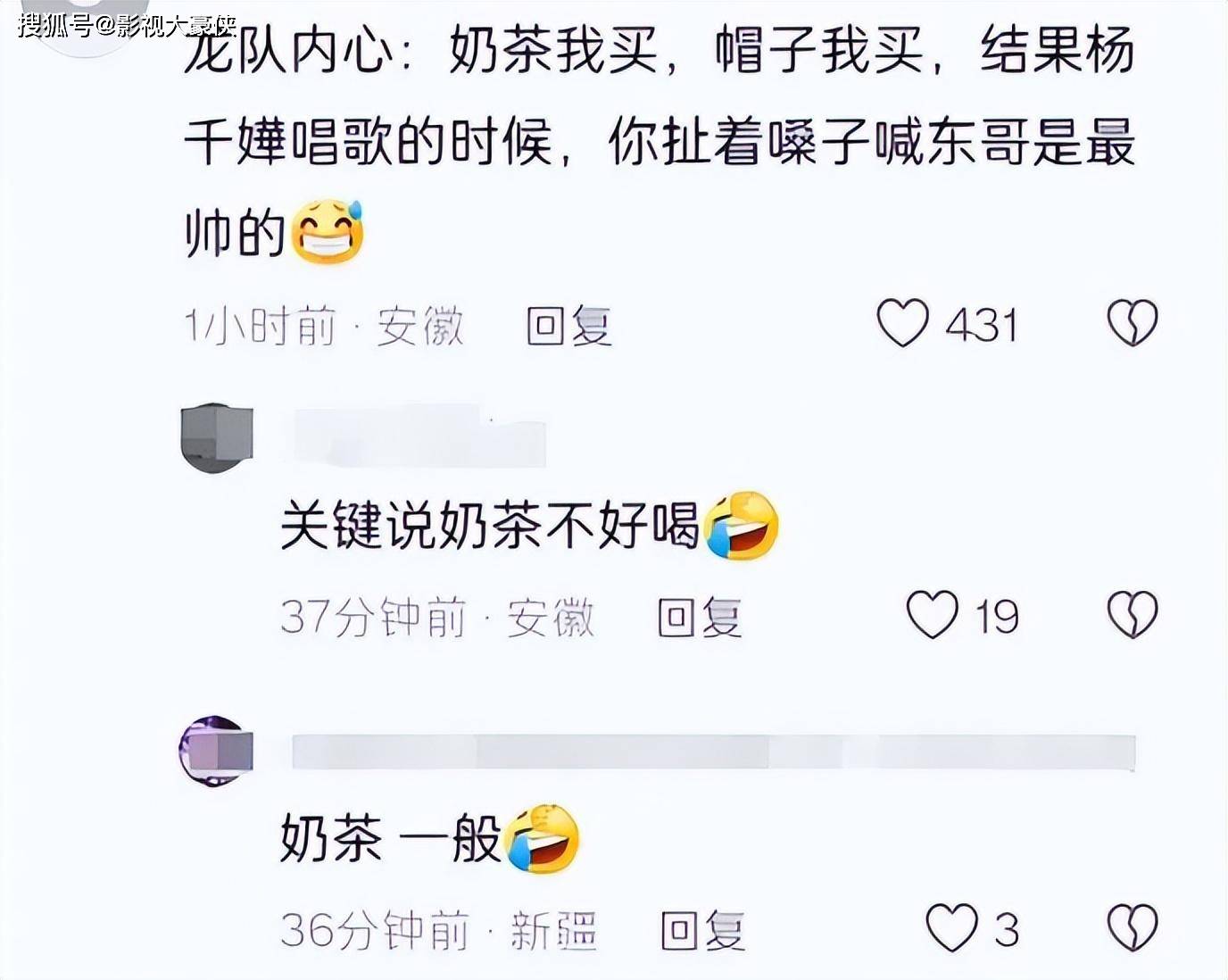
Task: Open blurred username above 关键说奶茶不好喝
Action: coord(419,436)
